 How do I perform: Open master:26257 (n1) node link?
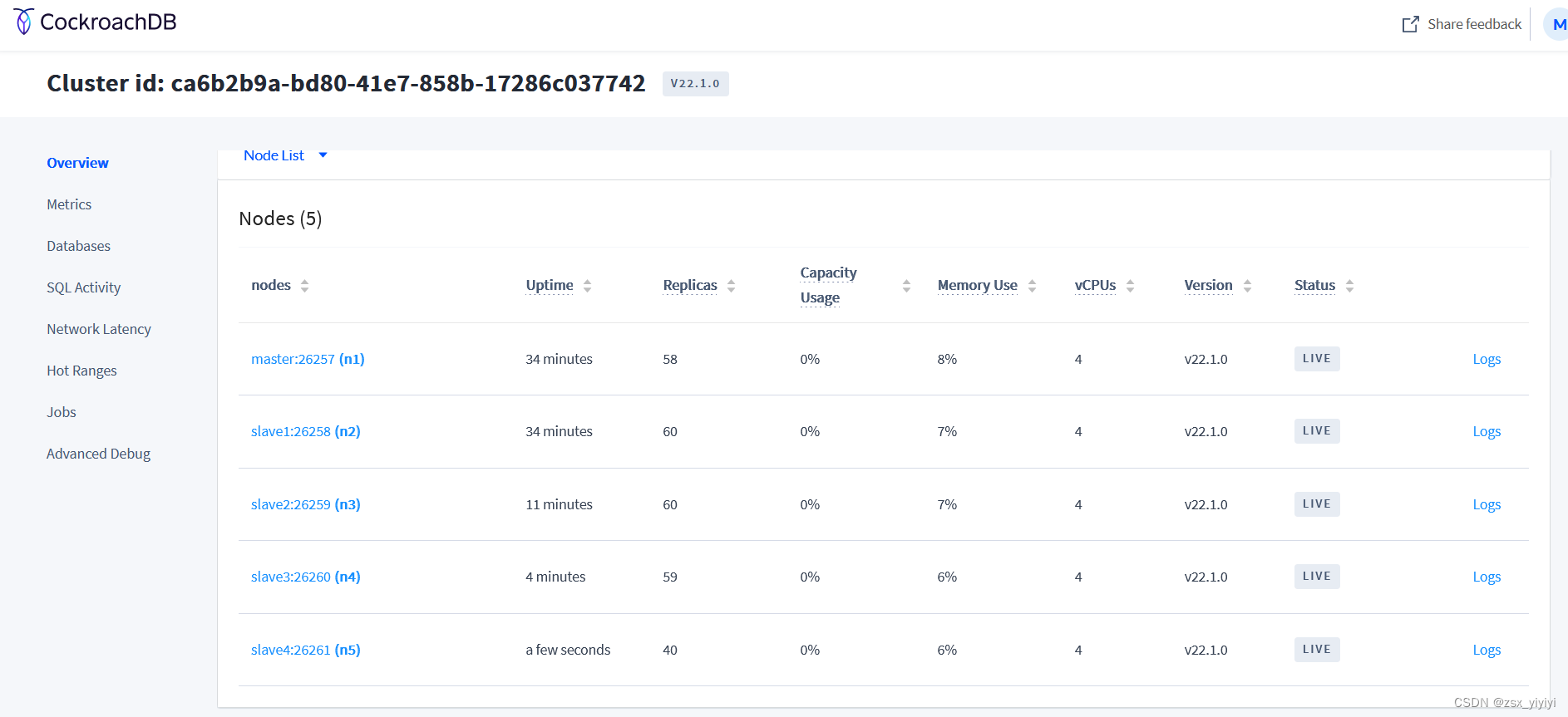(x=308, y=359)
